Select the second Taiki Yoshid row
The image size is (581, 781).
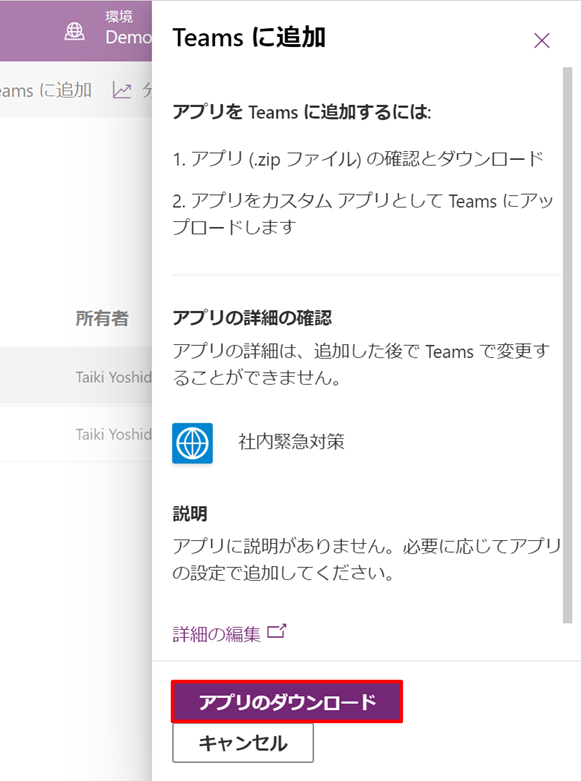click(x=76, y=434)
